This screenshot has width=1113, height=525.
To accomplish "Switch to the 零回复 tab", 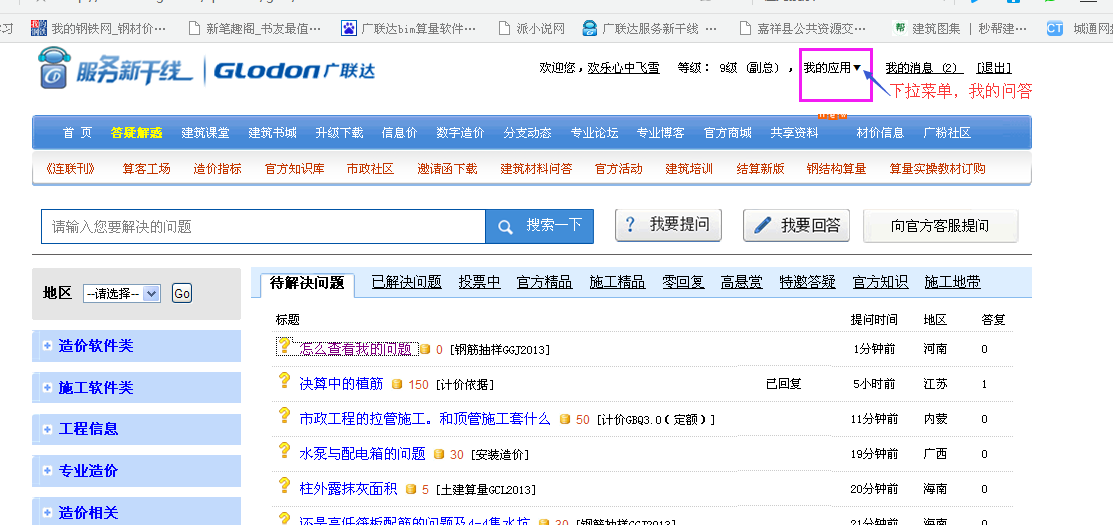I will pyautogui.click(x=683, y=282).
